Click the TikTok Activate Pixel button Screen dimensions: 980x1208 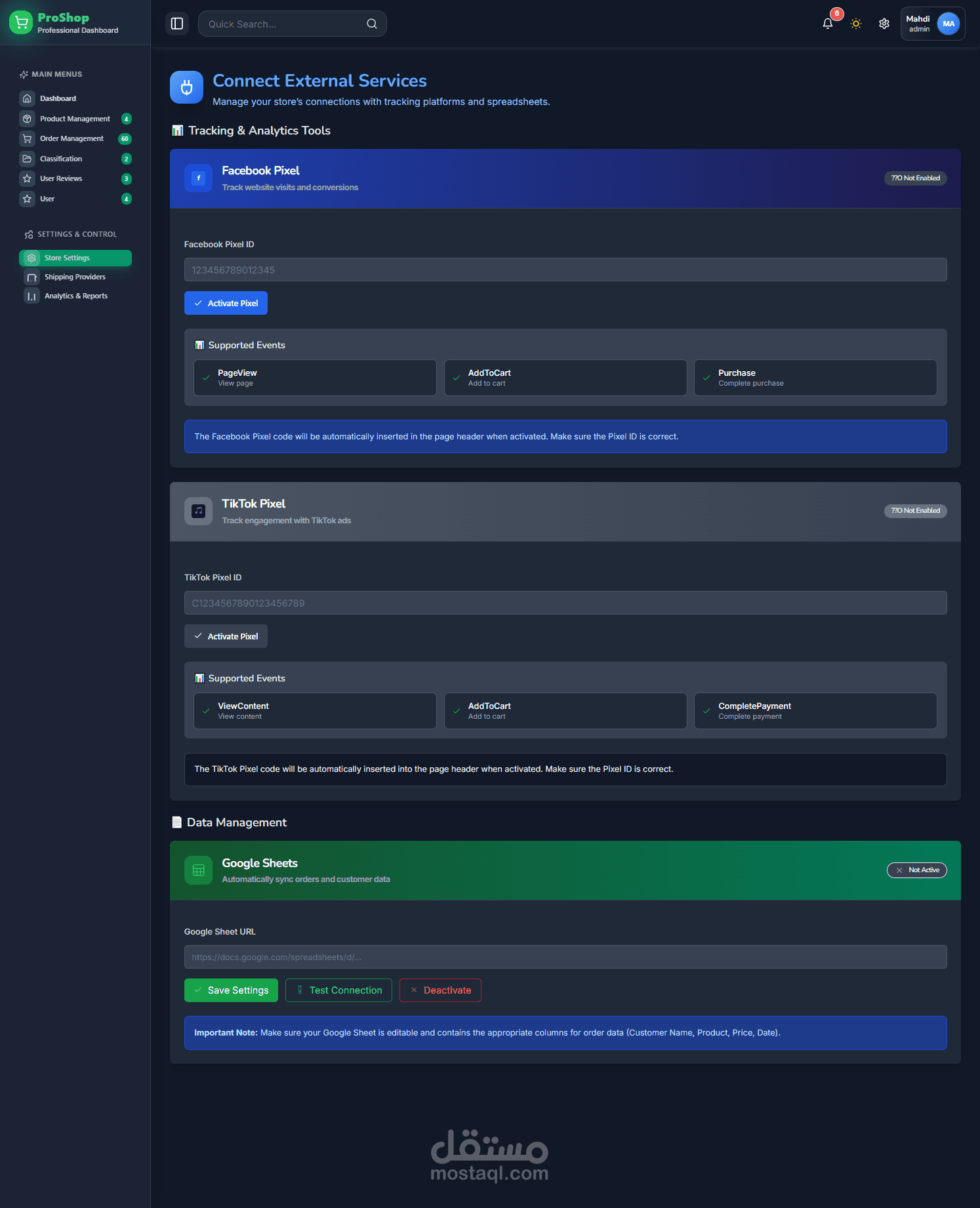point(226,636)
